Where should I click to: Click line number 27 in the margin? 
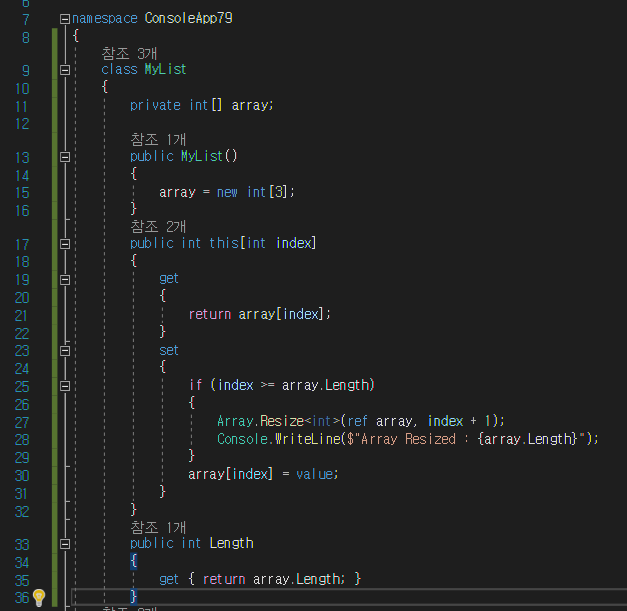[x=22, y=422]
